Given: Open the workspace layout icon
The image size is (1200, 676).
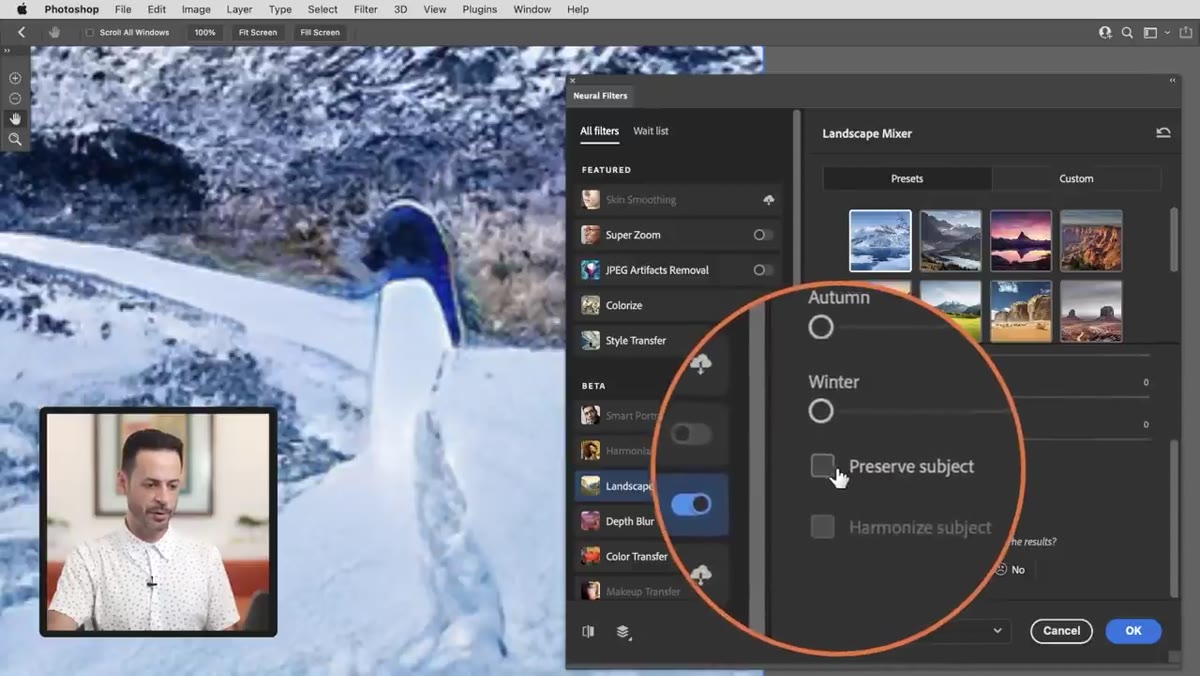Looking at the screenshot, I should (1150, 32).
